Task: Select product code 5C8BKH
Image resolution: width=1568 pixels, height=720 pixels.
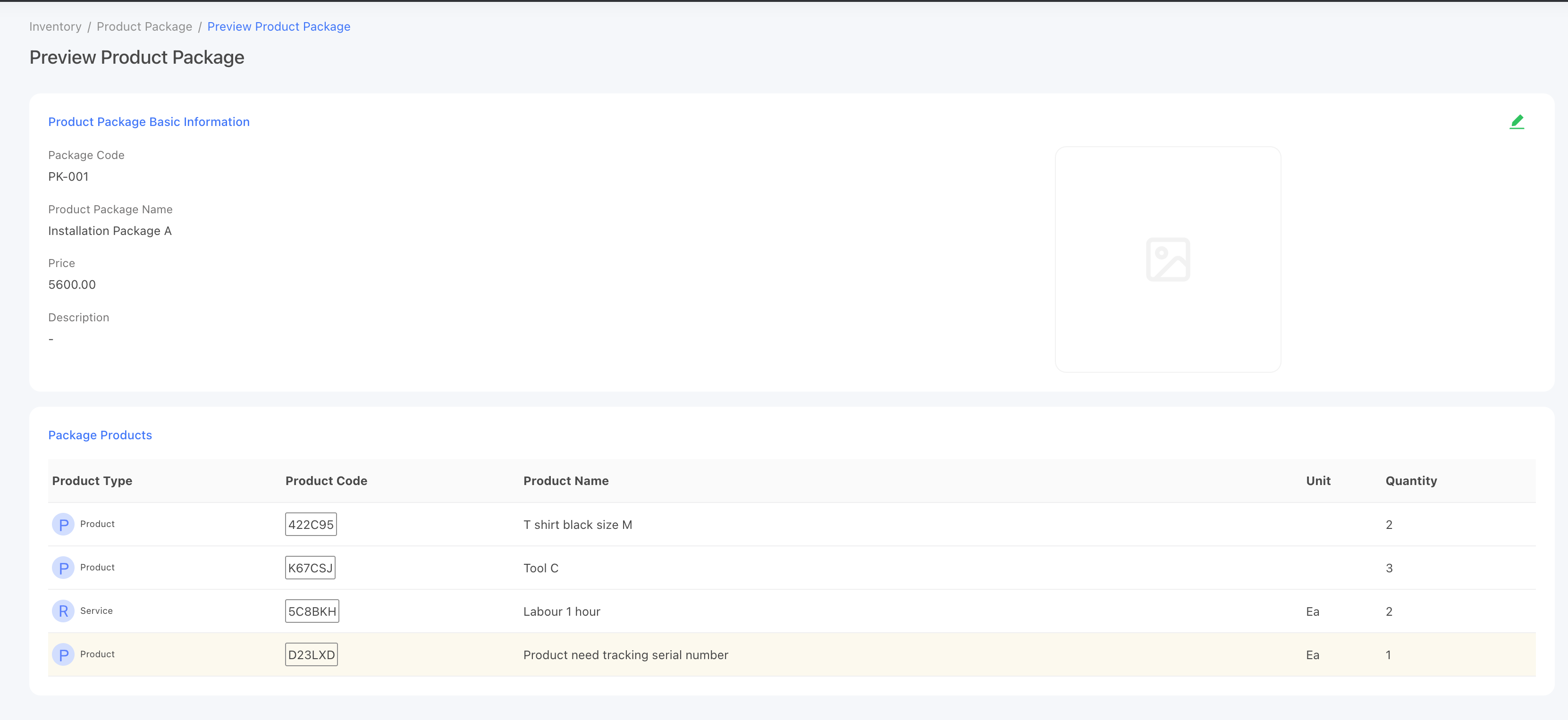Action: click(312, 611)
